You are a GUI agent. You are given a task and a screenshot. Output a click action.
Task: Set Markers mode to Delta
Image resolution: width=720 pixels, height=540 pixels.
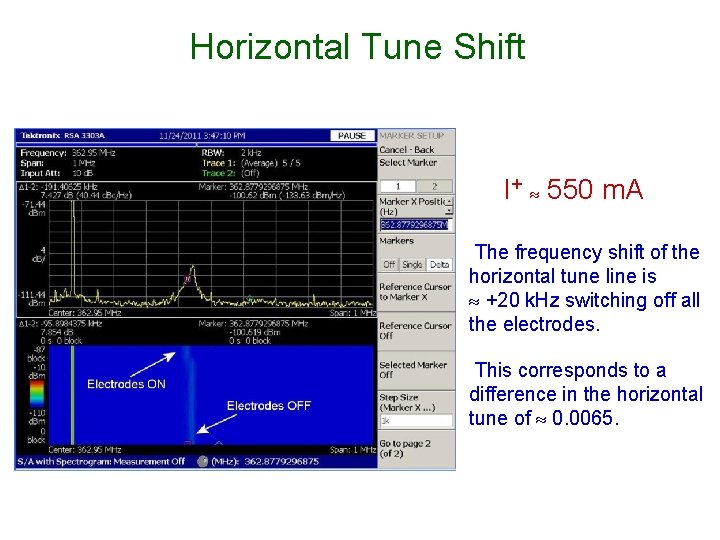439,264
